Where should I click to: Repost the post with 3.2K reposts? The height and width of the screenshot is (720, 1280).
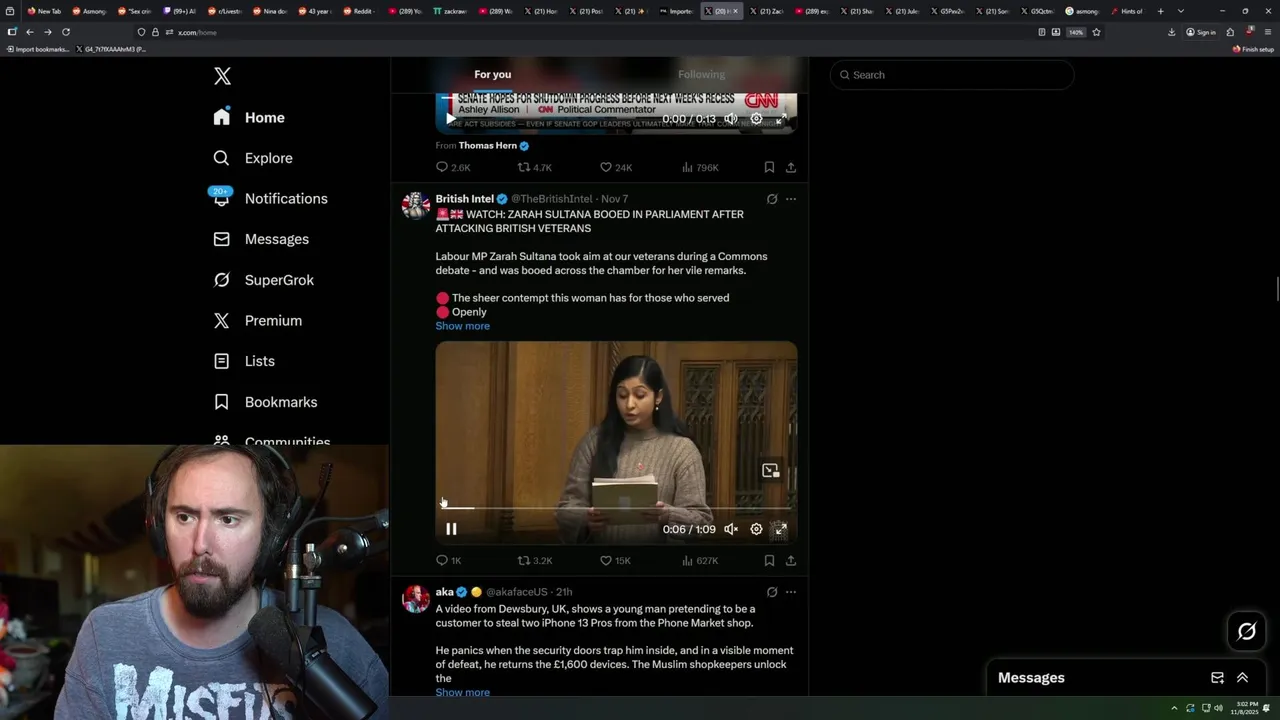click(x=534, y=561)
